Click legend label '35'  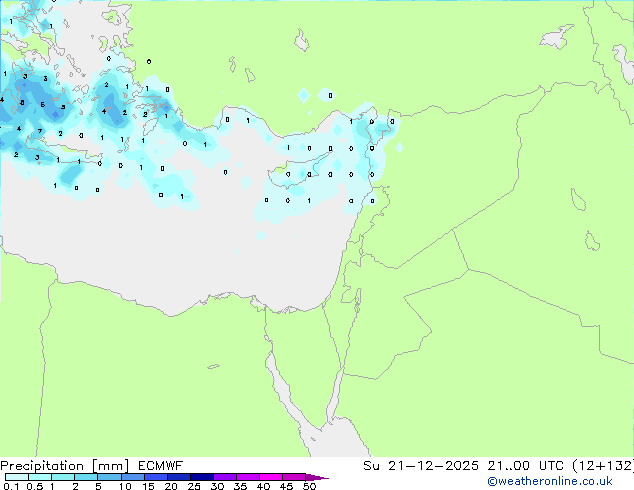pyautogui.click(x=240, y=486)
